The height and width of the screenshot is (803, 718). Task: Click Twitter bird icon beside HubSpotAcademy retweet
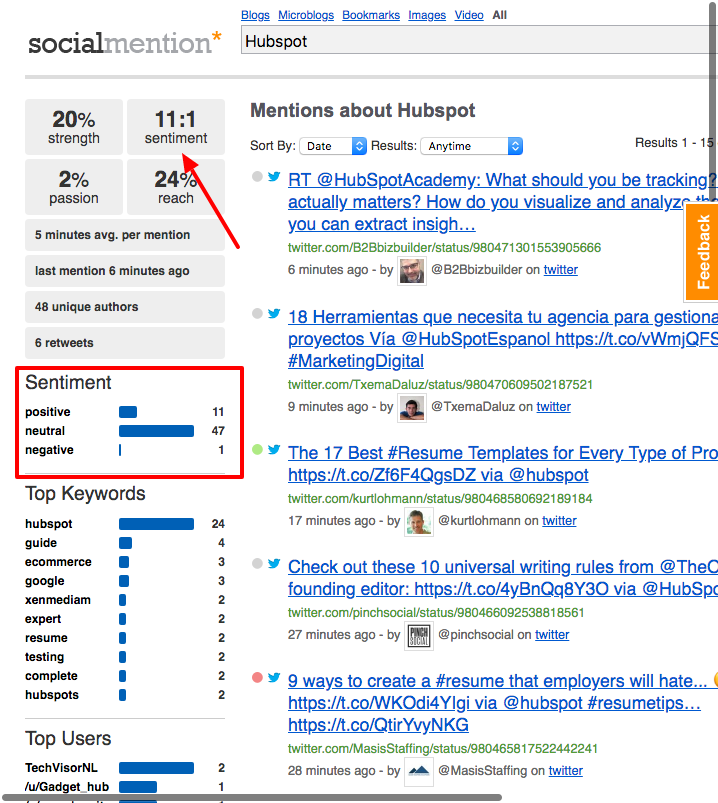pyautogui.click(x=274, y=177)
